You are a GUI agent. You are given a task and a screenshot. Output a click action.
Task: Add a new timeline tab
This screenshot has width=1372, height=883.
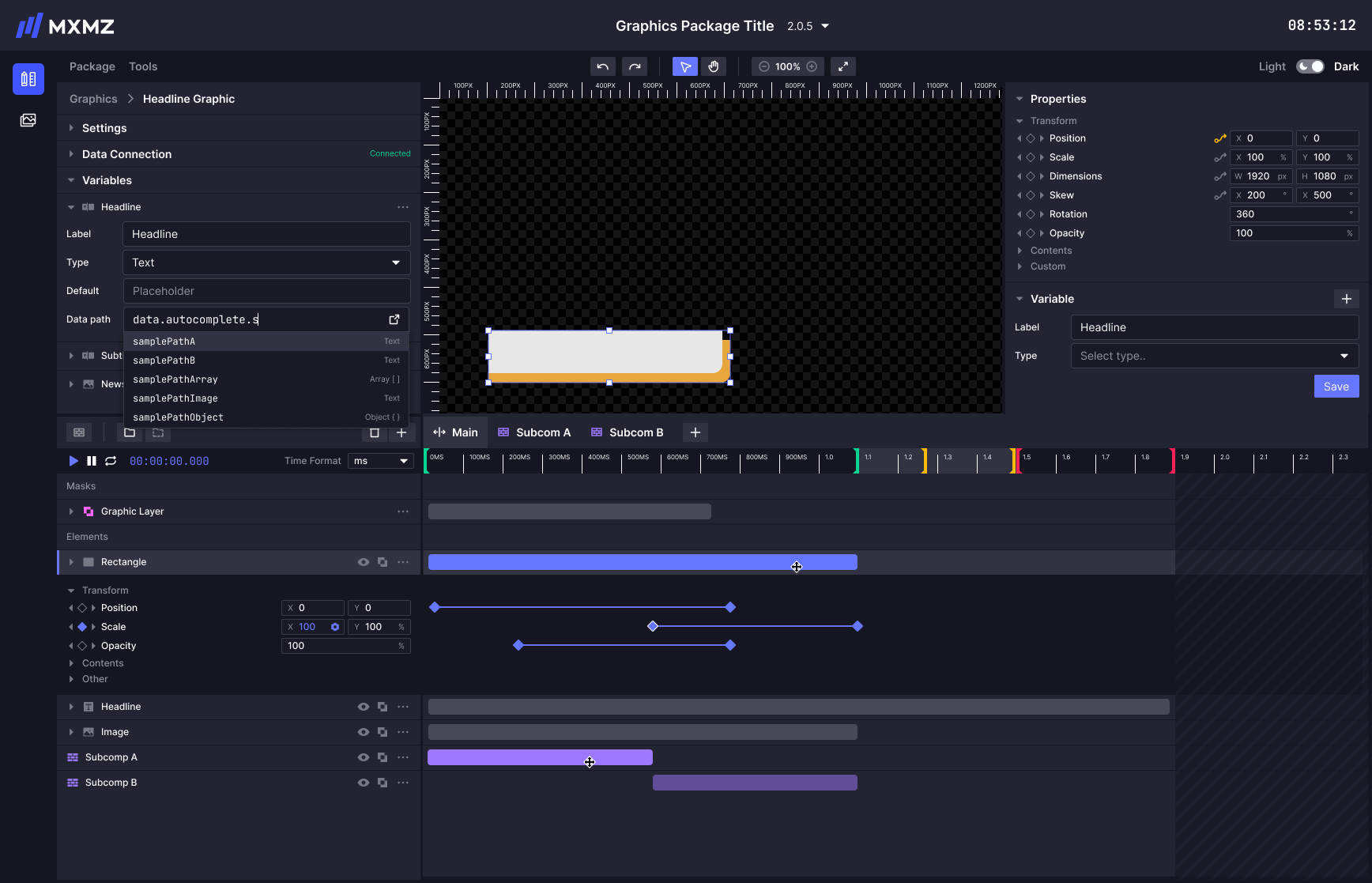(x=695, y=432)
